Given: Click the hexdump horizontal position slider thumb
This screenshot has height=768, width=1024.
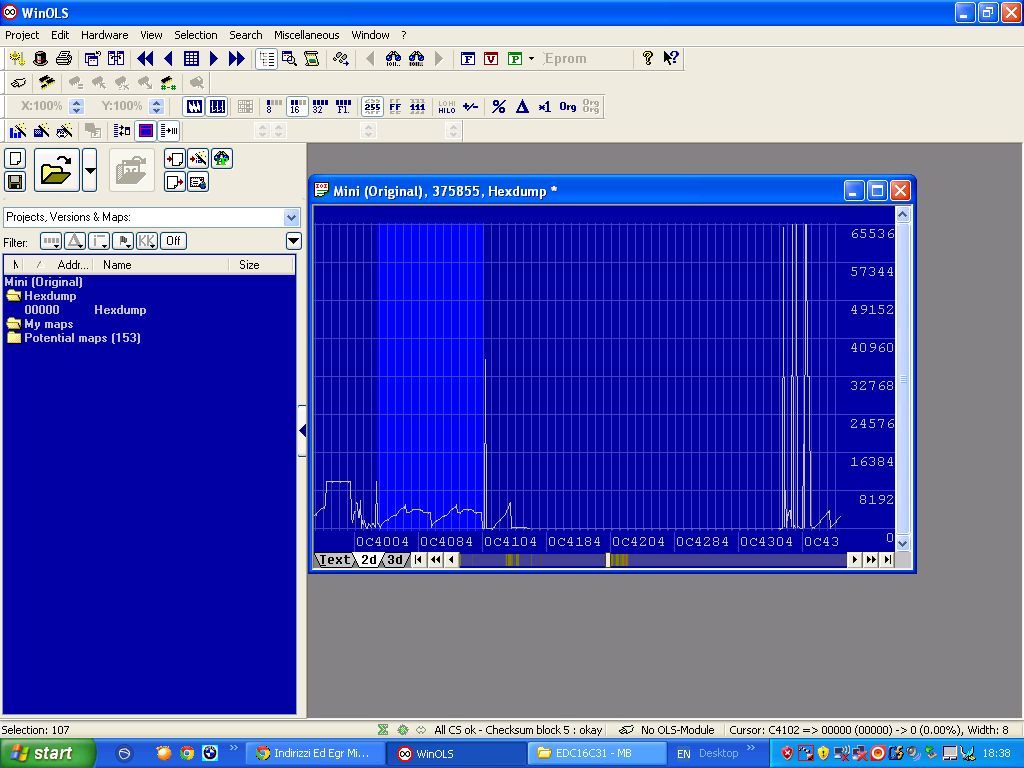Looking at the screenshot, I should coord(608,560).
